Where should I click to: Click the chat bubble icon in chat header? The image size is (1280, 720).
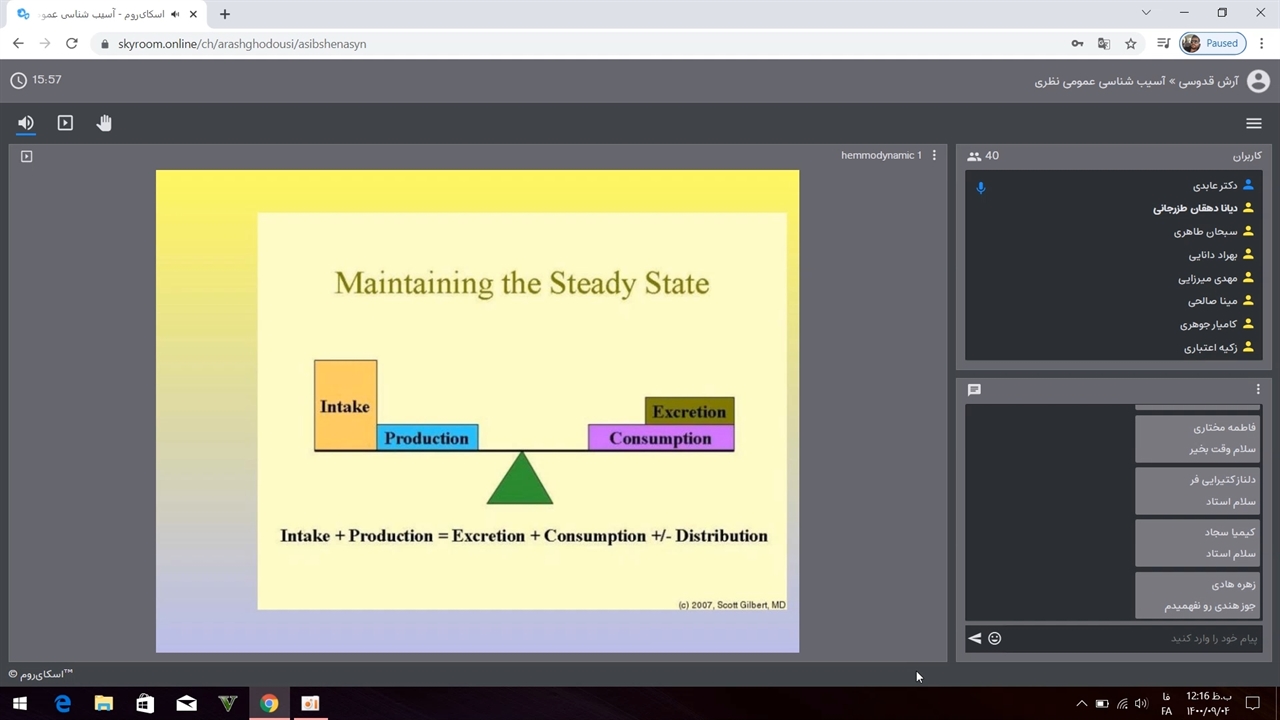(974, 390)
